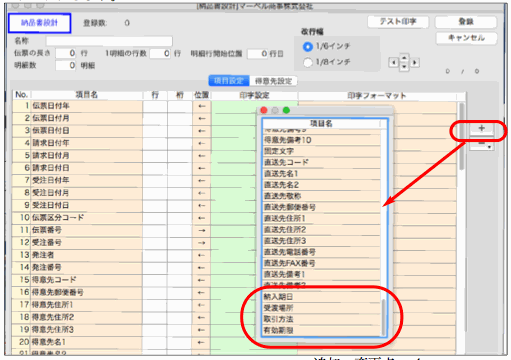Click the 行 cell of 伝票日付年 row
Image resolution: width=511 pixels, height=360 pixels.
tap(155, 106)
